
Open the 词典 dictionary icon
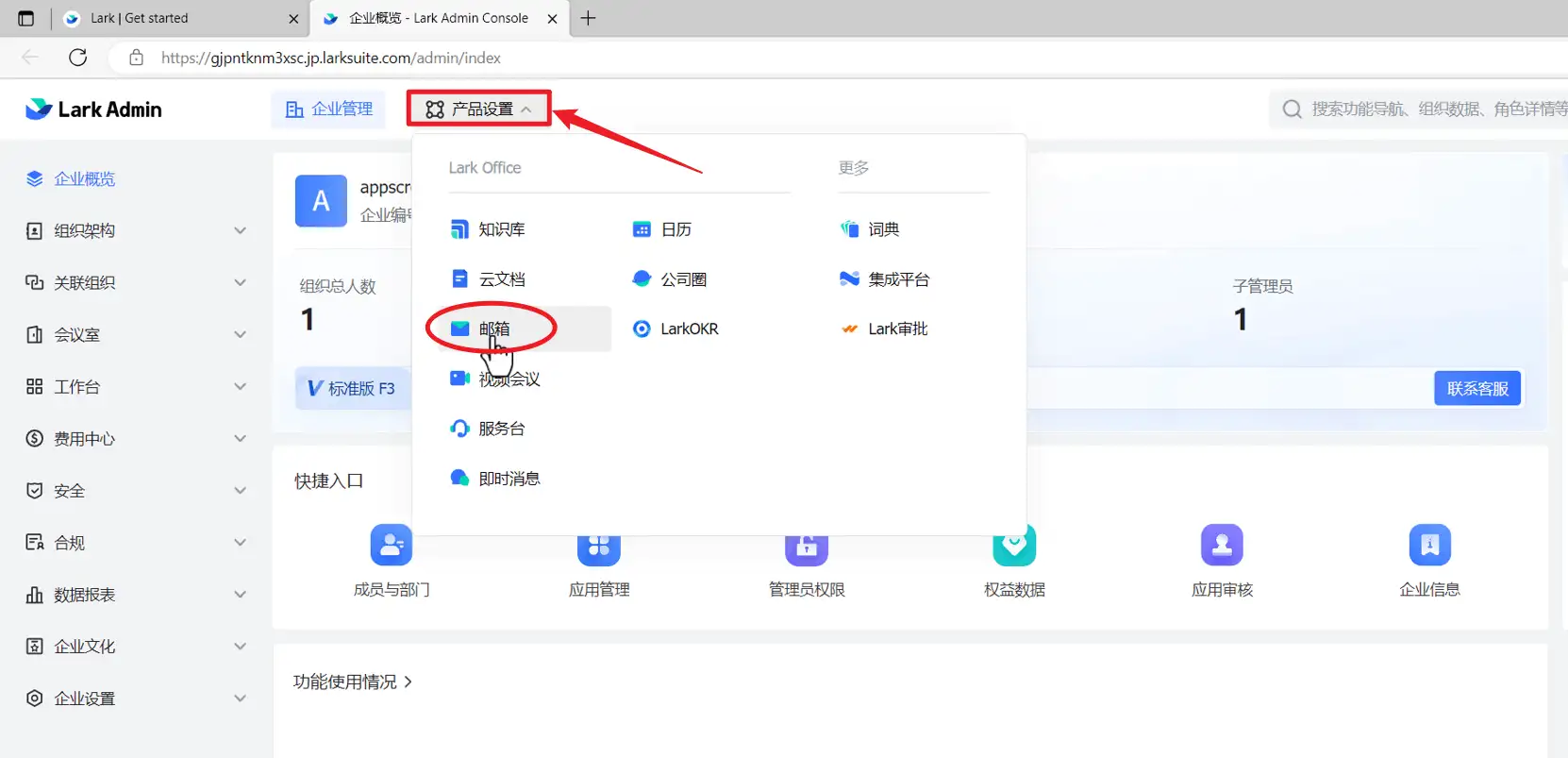click(x=849, y=229)
